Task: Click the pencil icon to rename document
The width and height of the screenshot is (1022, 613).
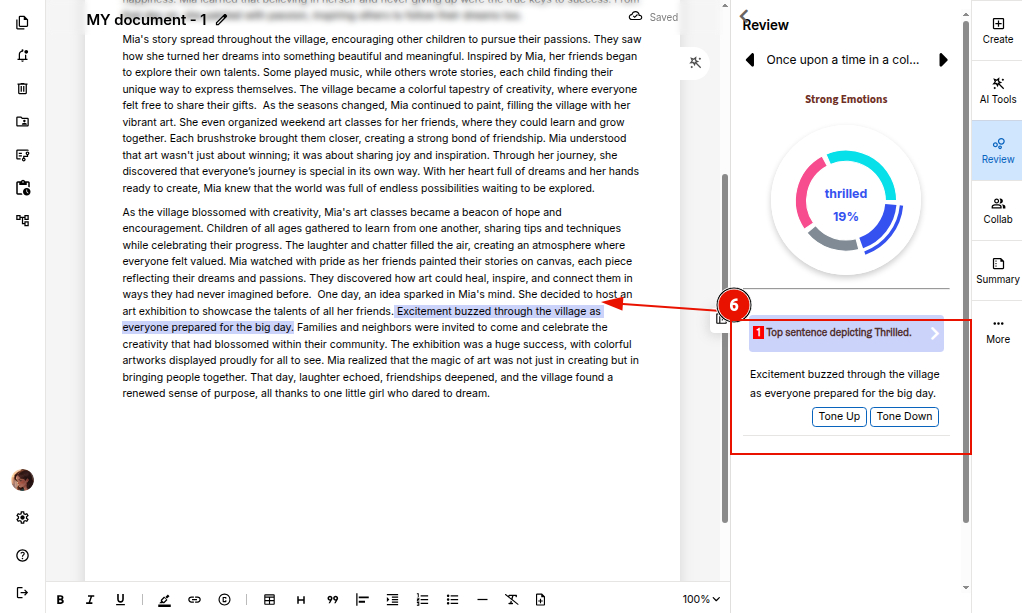Action: click(x=221, y=19)
